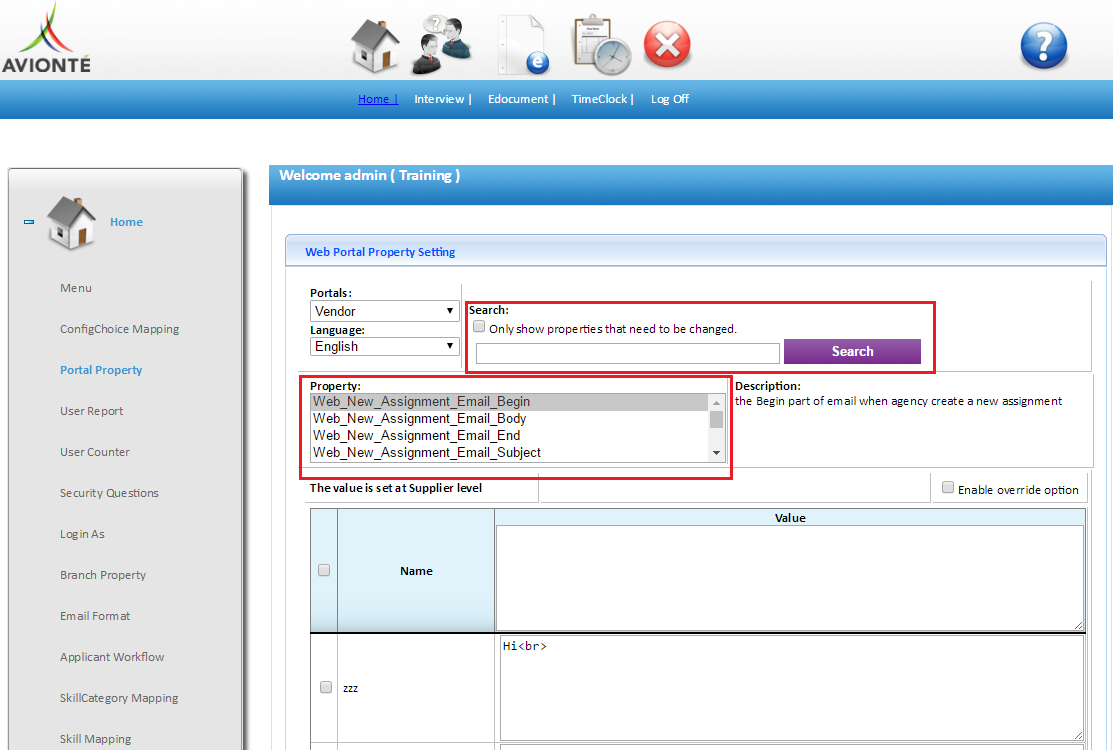Check 'Only show properties that need to be changed'

click(x=479, y=327)
